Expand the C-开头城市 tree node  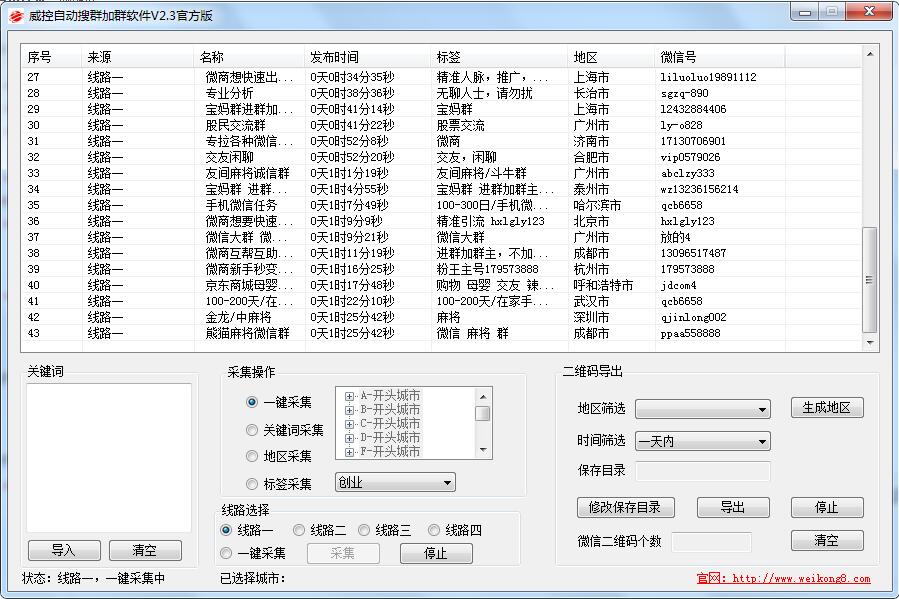(x=350, y=424)
